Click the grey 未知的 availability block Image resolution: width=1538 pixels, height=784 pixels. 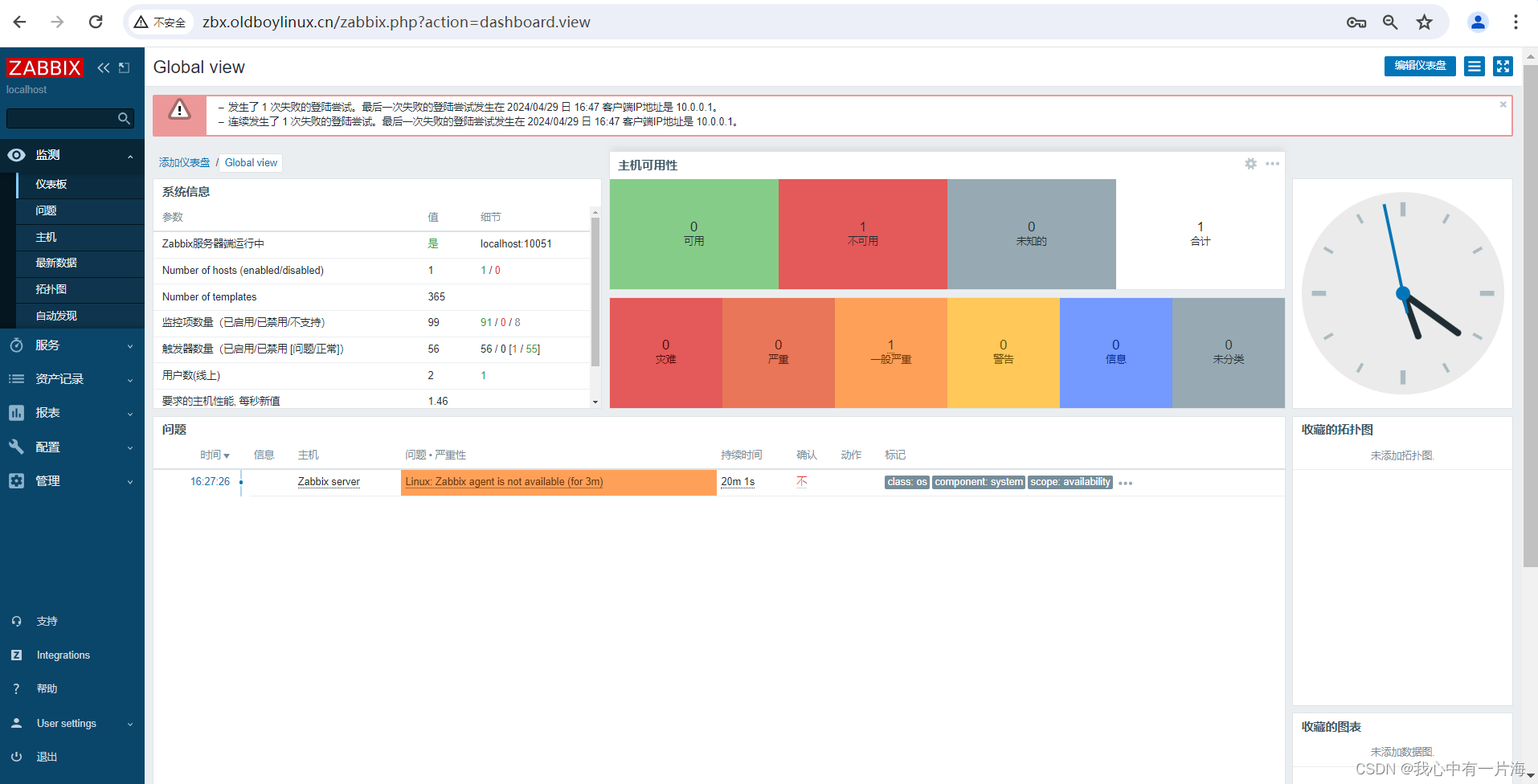1032,234
